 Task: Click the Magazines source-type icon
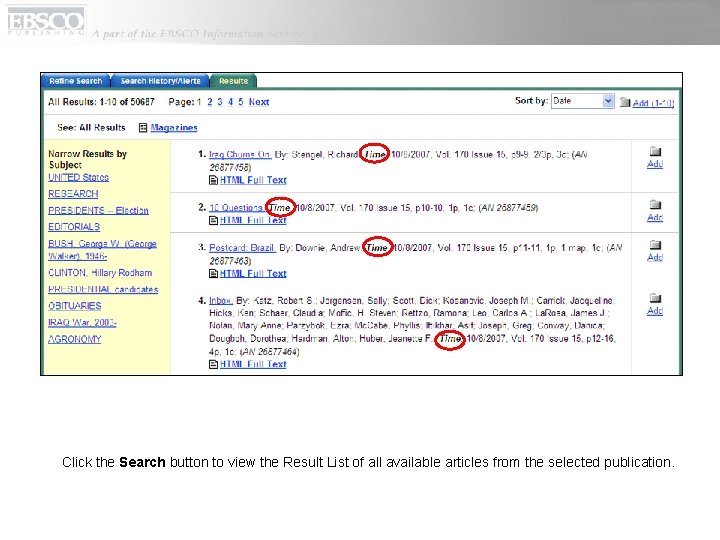[143, 128]
